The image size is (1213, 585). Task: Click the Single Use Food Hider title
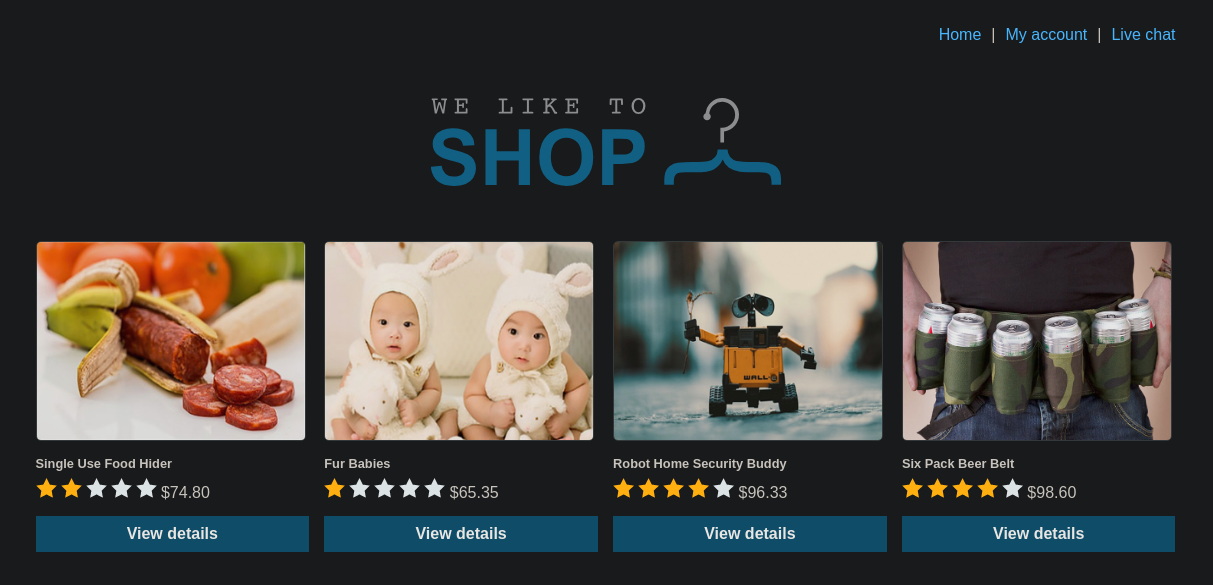pos(104,464)
